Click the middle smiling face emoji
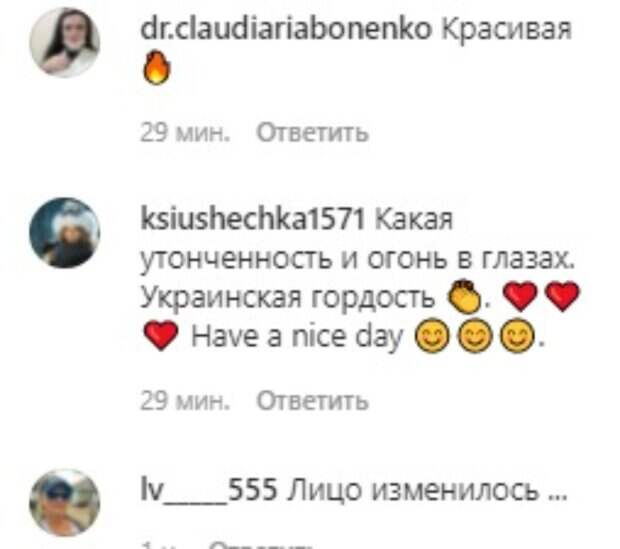620x549 pixels. (475, 335)
